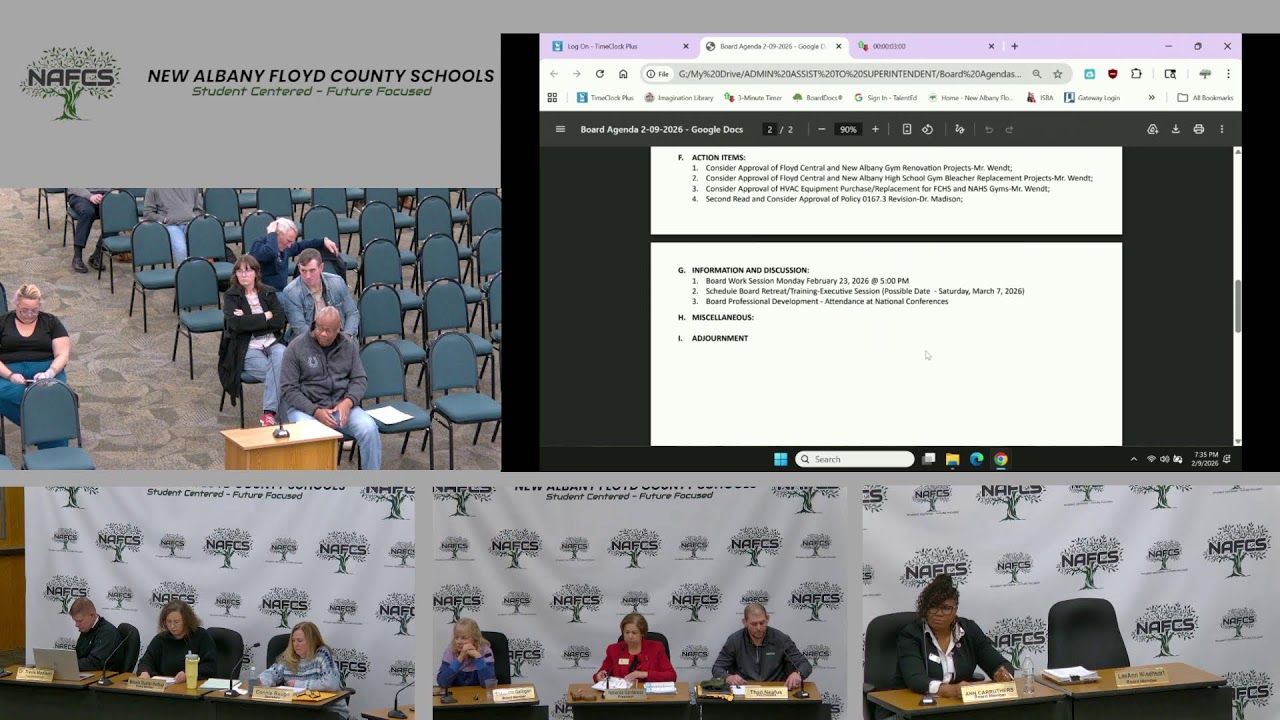Expand the hidden bookmarks overflow chevron
This screenshot has width=1280, height=720.
pos(1151,98)
